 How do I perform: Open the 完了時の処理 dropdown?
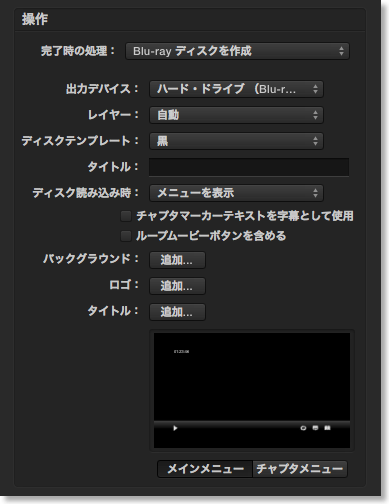click(x=237, y=51)
